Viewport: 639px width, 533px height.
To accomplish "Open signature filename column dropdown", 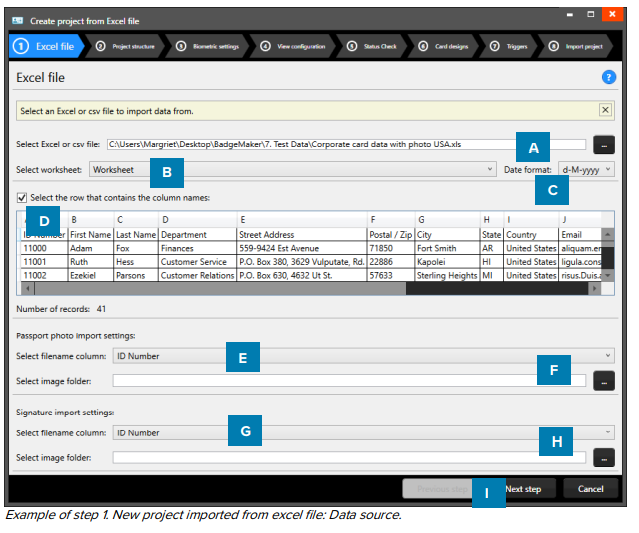I will click(x=362, y=433).
